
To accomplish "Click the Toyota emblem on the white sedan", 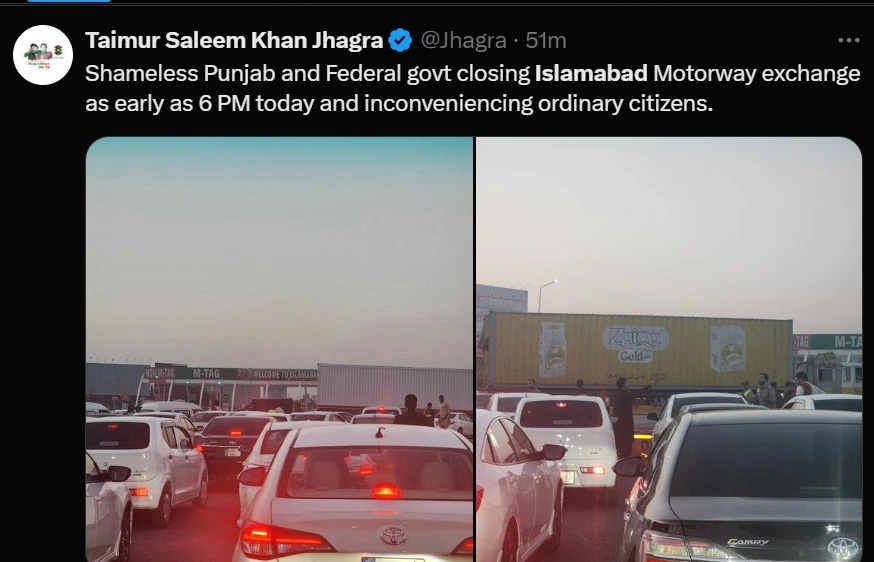I will 394,536.
